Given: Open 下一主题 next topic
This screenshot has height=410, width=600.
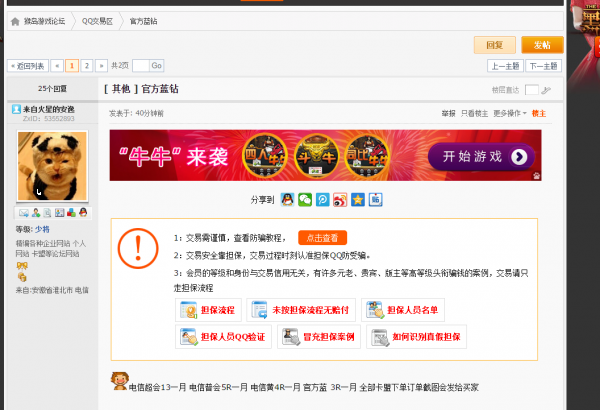Looking at the screenshot, I should coord(543,66).
